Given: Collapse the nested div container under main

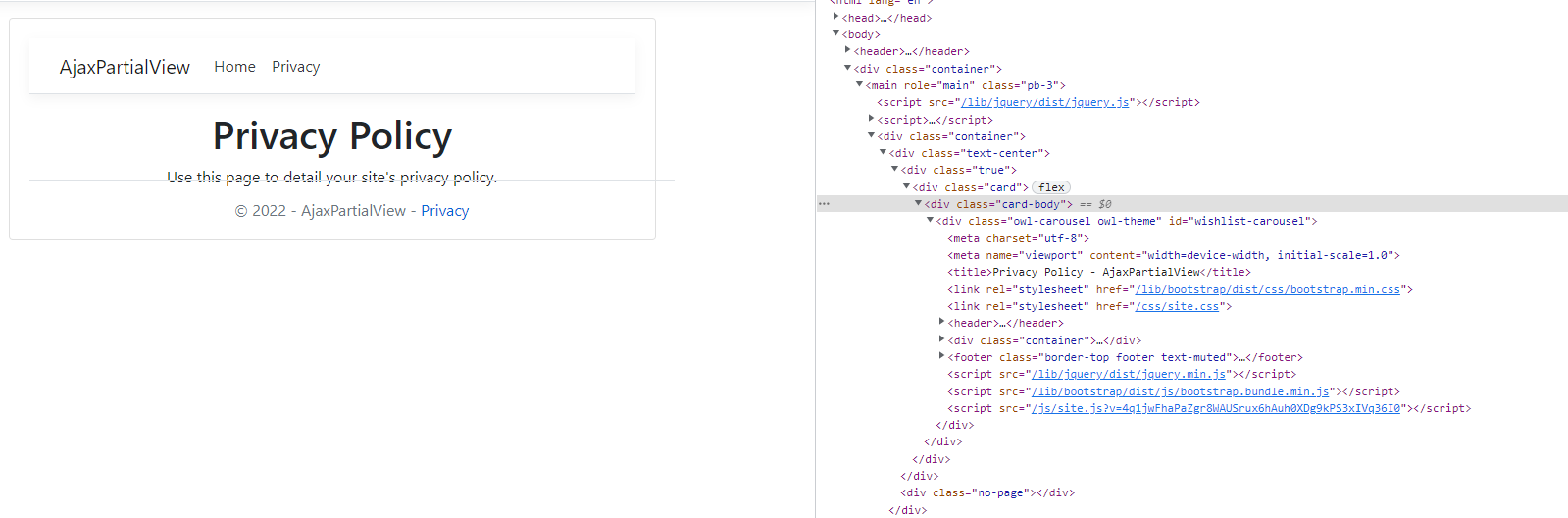Looking at the screenshot, I should click(x=872, y=135).
